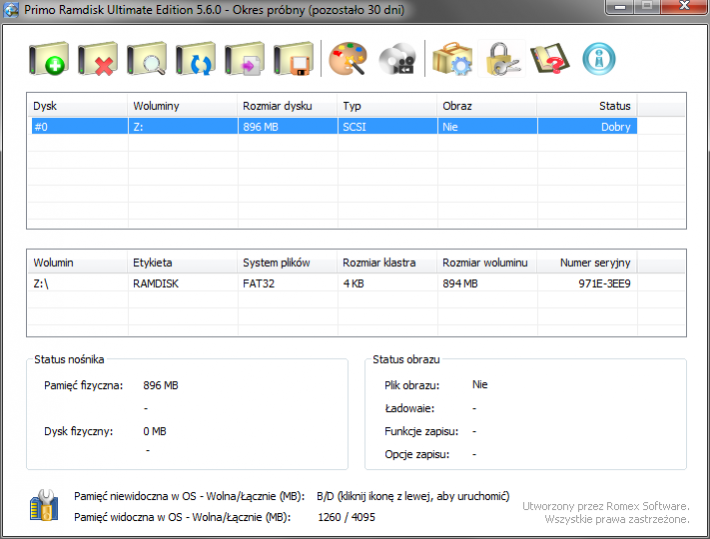Click the discs with camera icon
The width and height of the screenshot is (710, 539).
pos(398,59)
